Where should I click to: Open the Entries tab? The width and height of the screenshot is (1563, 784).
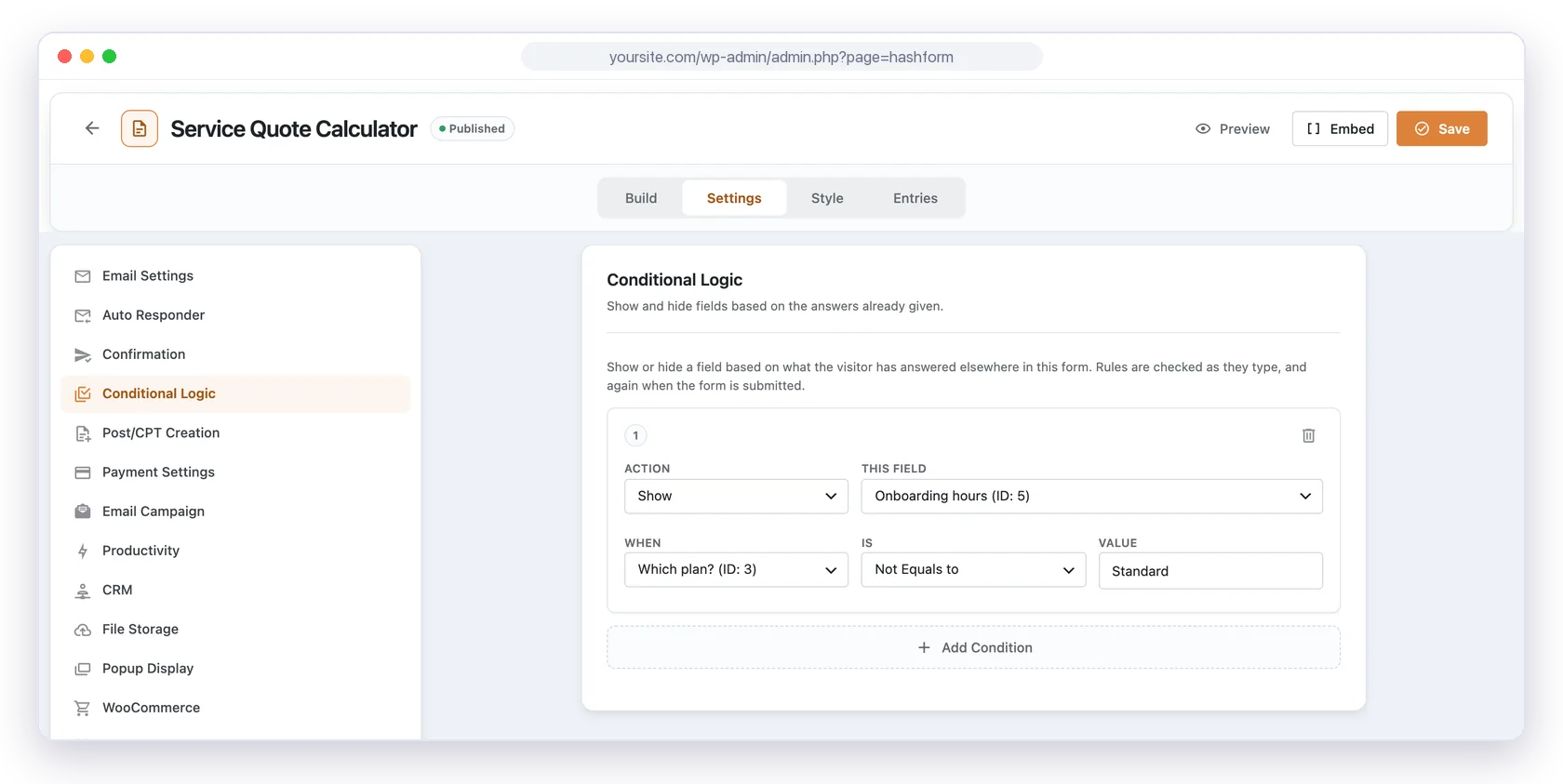pos(915,198)
